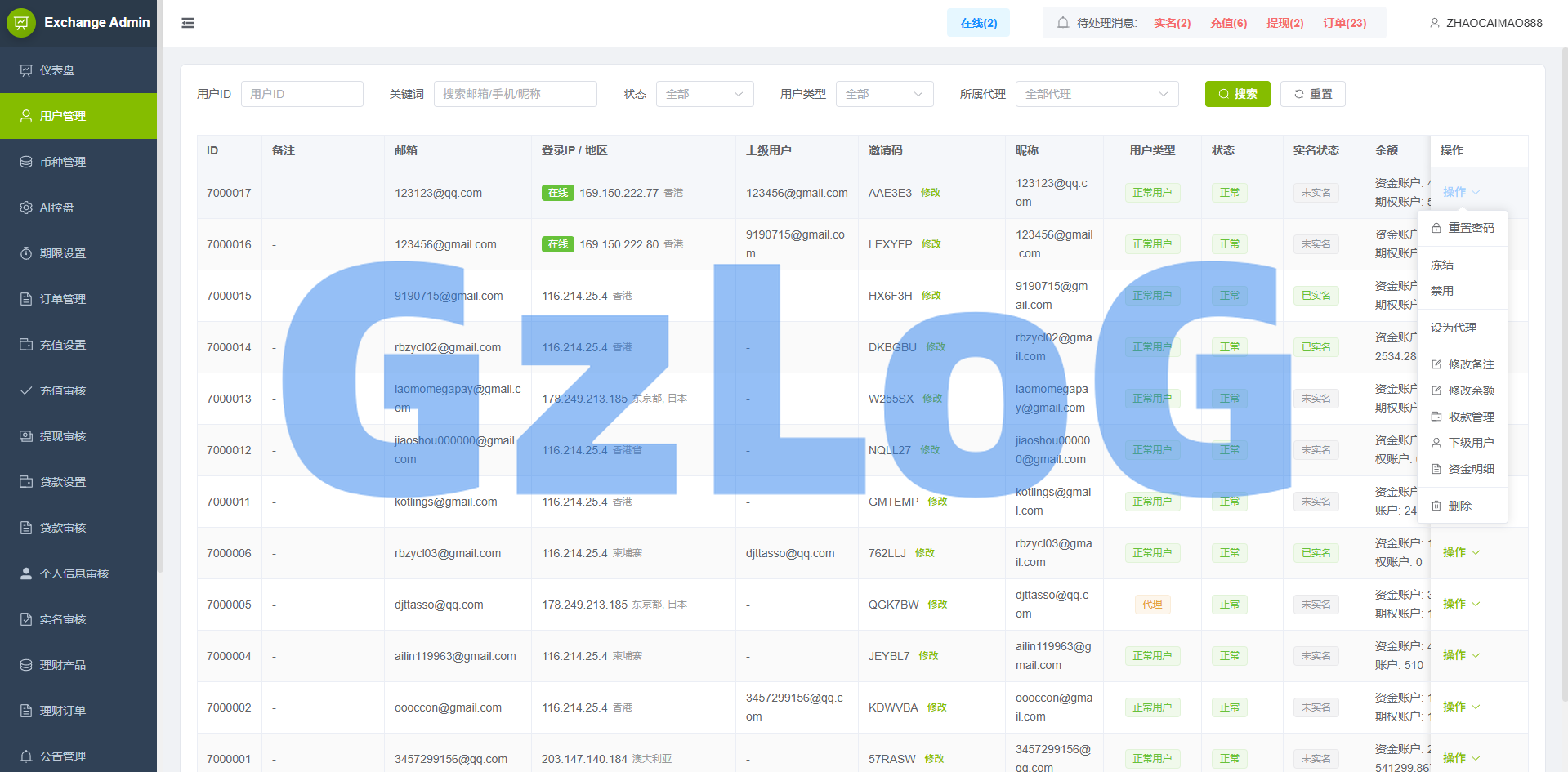Viewport: 1568px width, 772px height.
Task: Open the 用户类型 filter dropdown
Action: [x=885, y=94]
